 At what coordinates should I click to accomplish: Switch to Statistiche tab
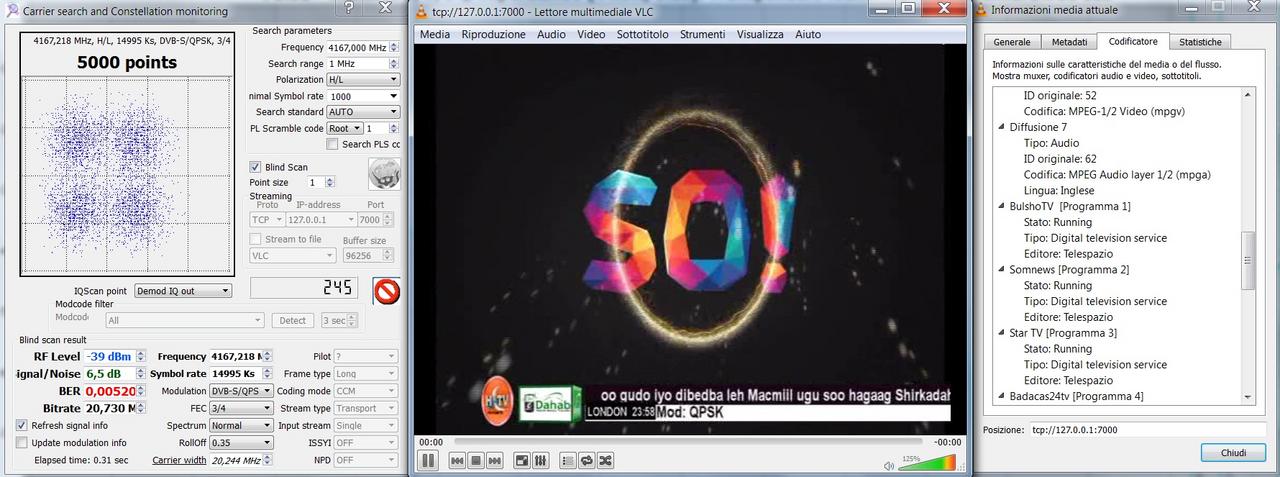pyautogui.click(x=1199, y=42)
